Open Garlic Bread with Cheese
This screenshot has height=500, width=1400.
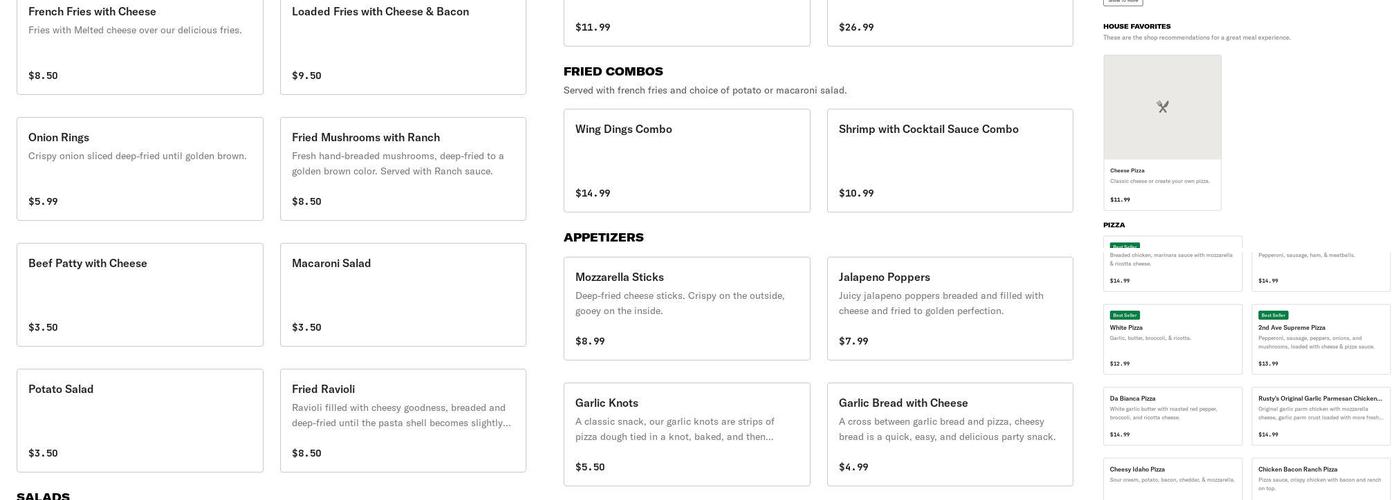[x=950, y=434]
